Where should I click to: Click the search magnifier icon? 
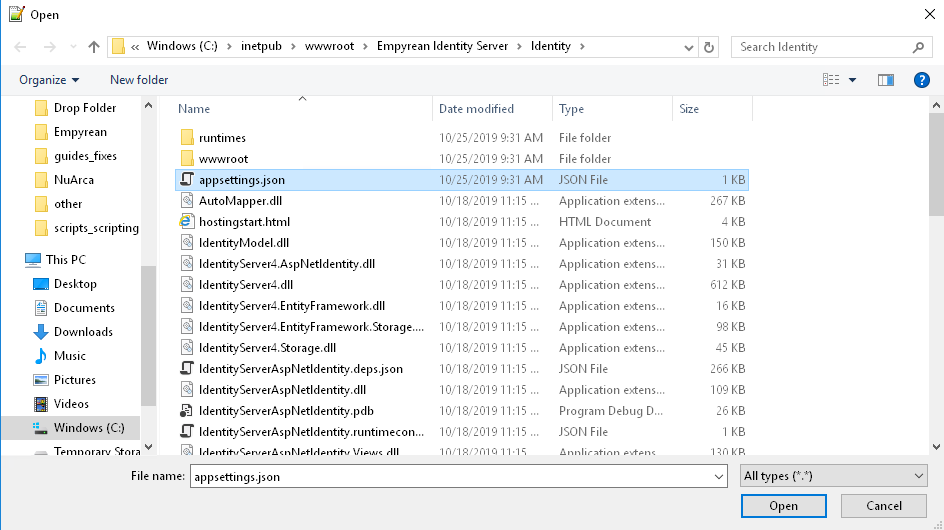tap(918, 47)
